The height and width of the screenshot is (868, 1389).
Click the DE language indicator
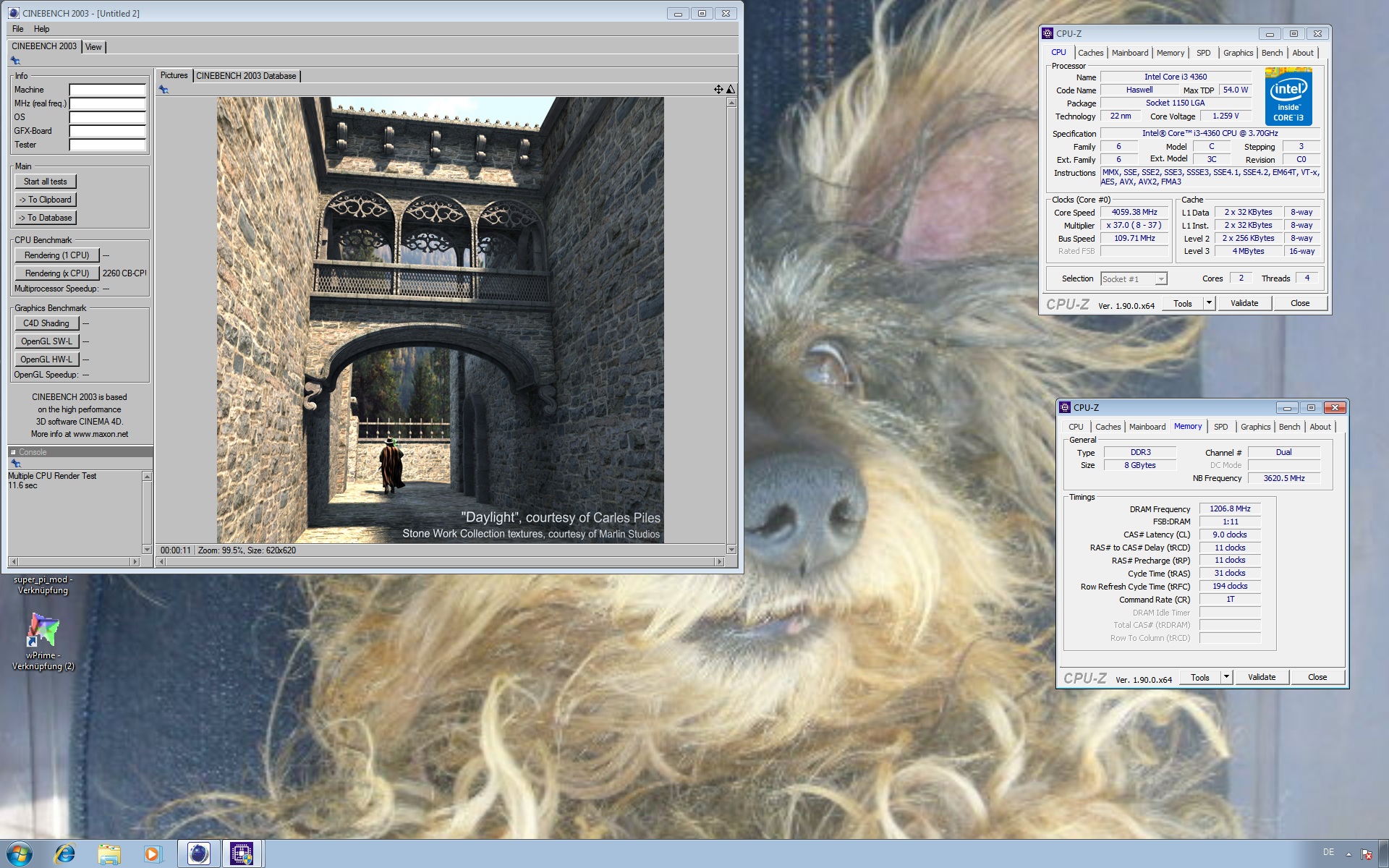pyautogui.click(x=1328, y=852)
